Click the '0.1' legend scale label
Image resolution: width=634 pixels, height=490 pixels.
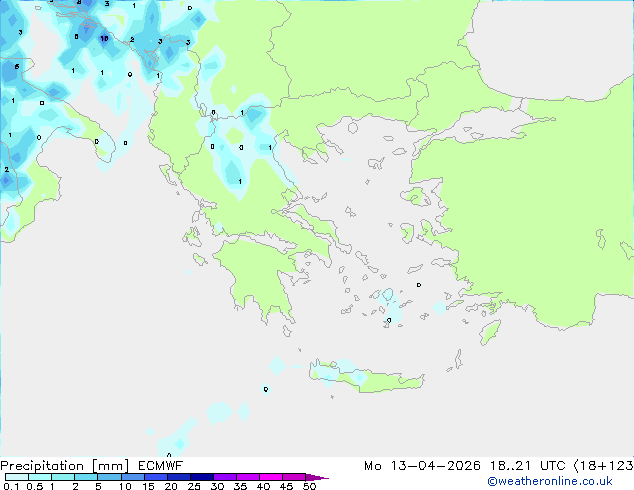point(11,486)
